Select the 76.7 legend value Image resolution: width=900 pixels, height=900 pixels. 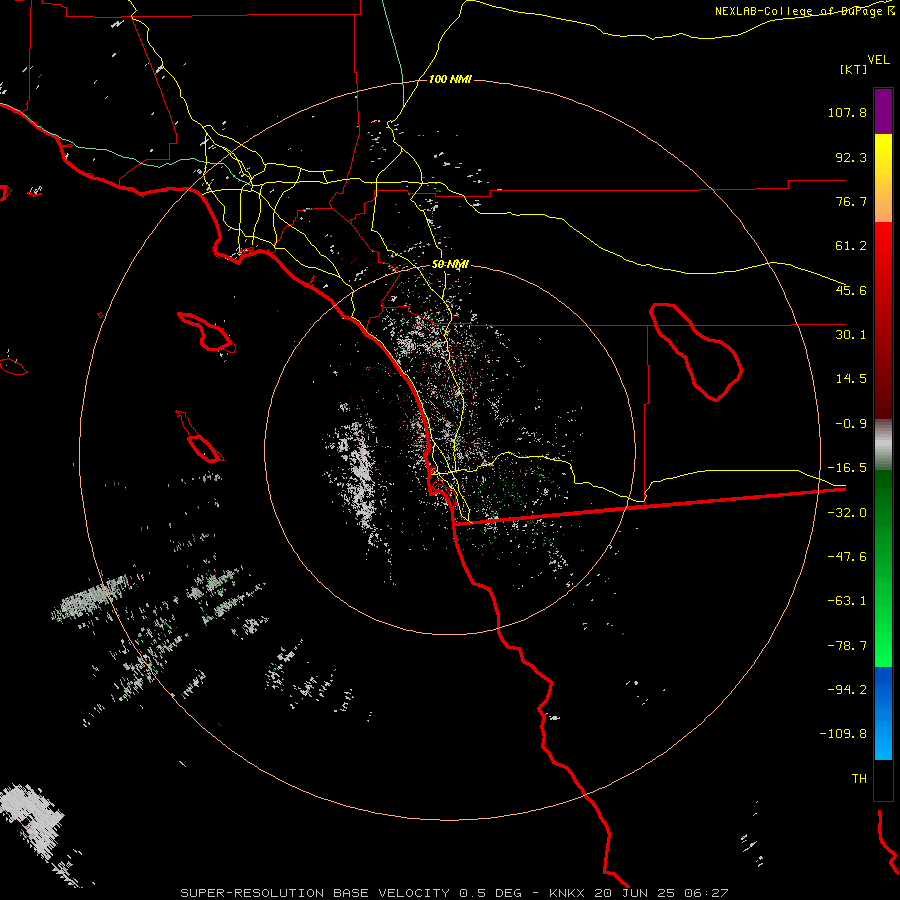click(x=851, y=201)
